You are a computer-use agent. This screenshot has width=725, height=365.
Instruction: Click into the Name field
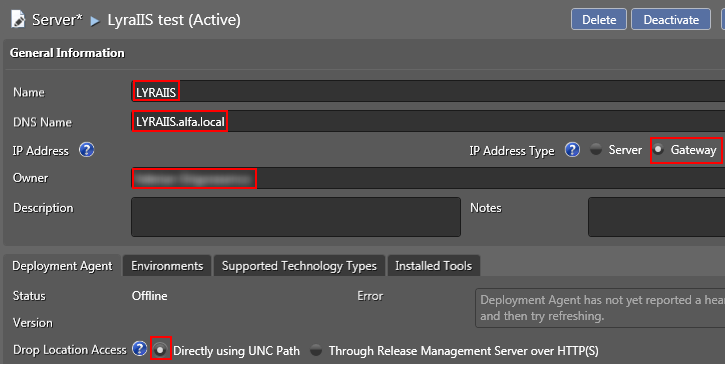tap(428, 91)
